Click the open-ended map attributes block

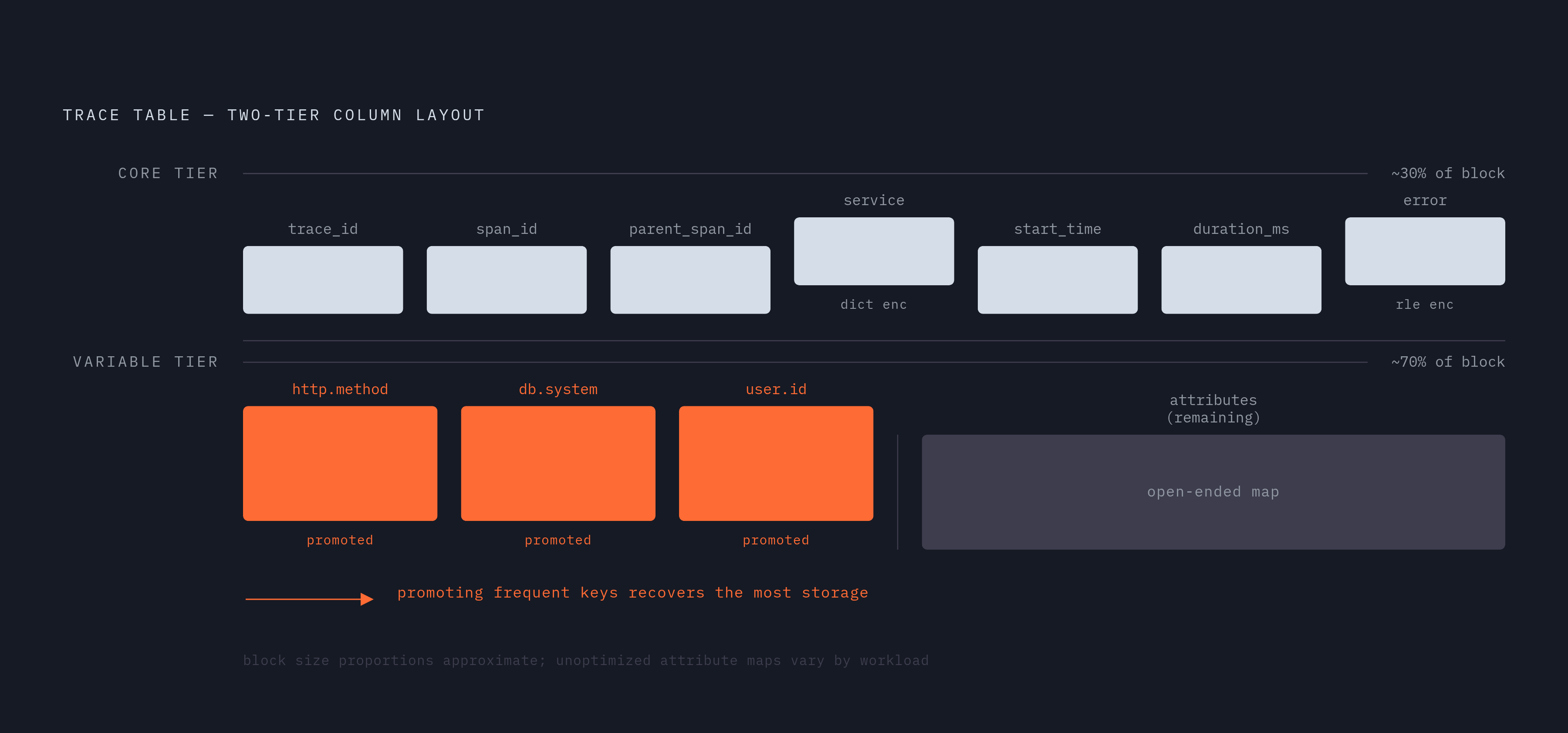coord(1213,492)
